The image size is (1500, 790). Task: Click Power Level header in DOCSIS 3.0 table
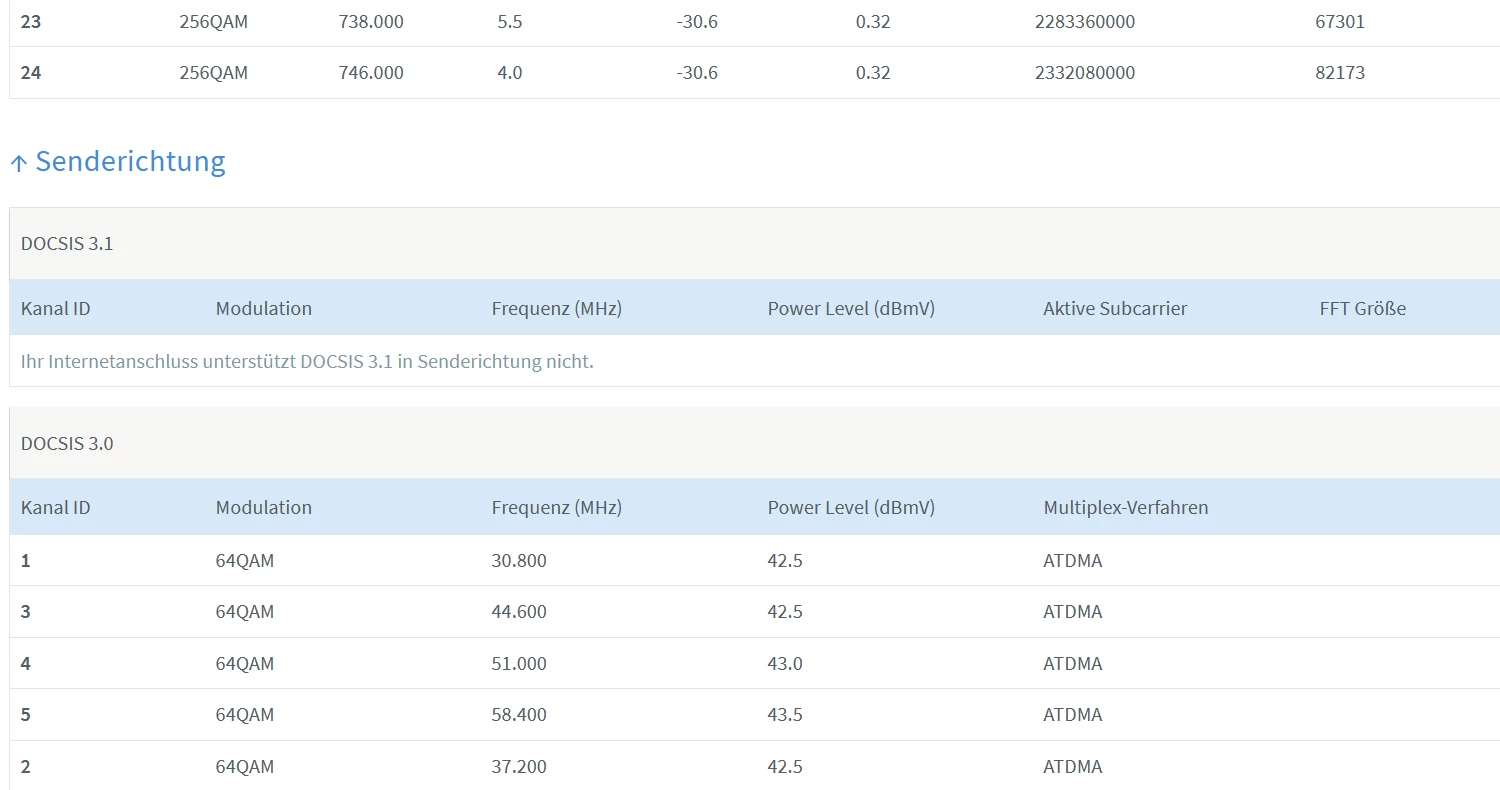851,507
